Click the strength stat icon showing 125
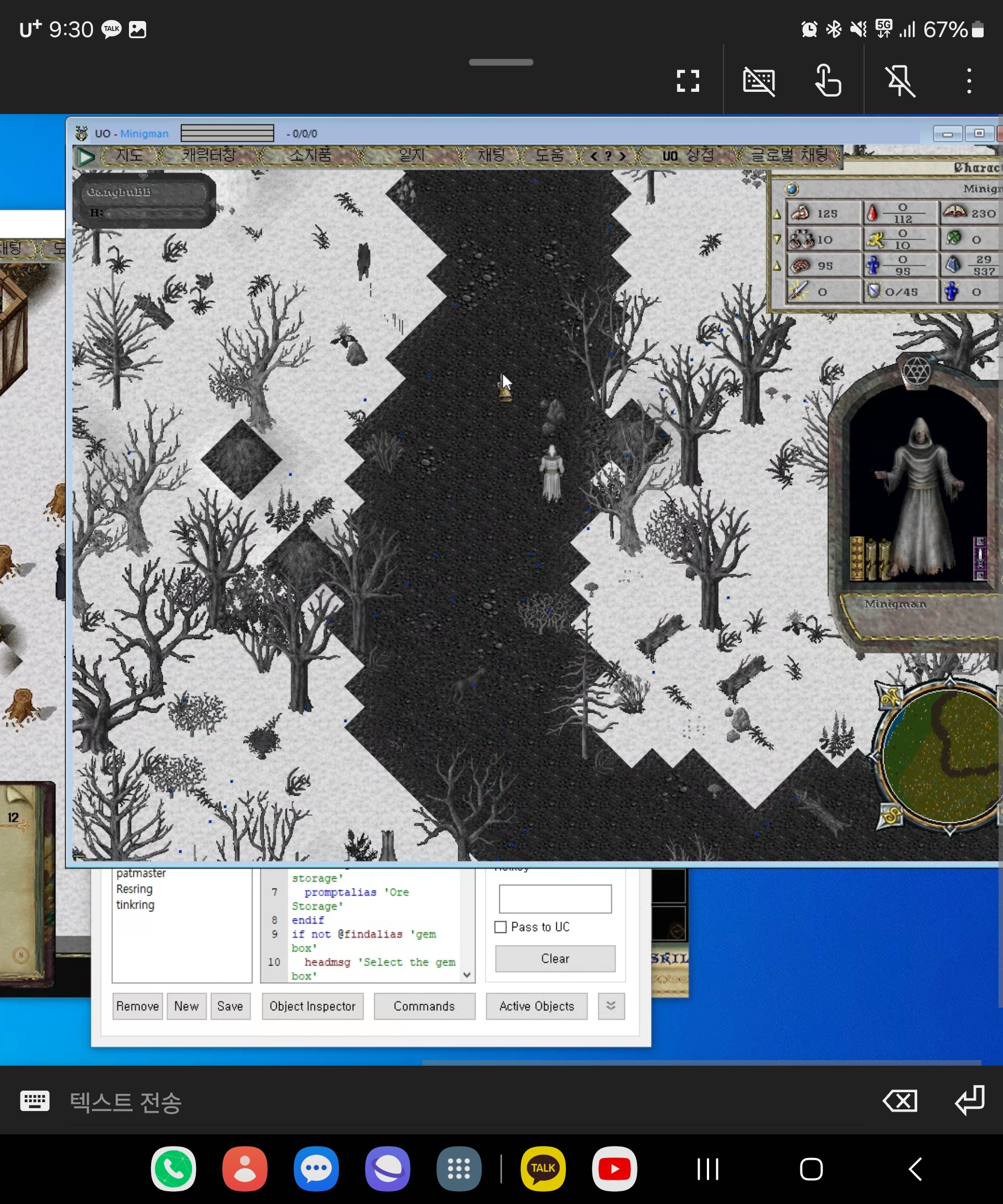Image resolution: width=1003 pixels, height=1204 pixels. [x=800, y=212]
